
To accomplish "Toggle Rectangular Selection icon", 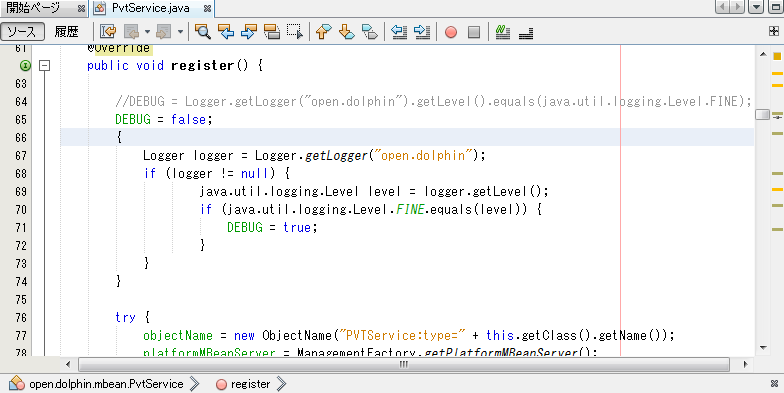I will point(295,32).
